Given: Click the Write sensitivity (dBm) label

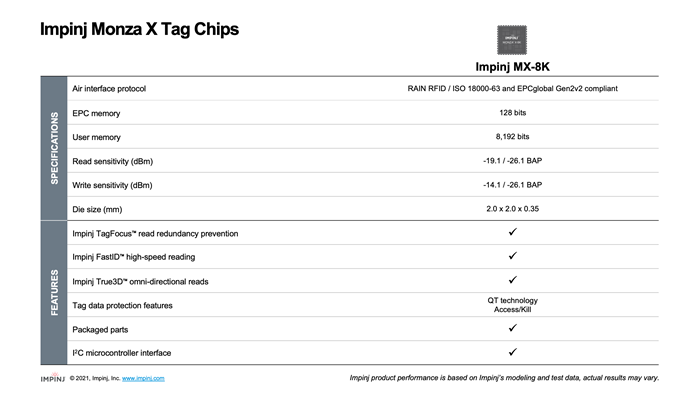Looking at the screenshot, I should click(x=112, y=185).
